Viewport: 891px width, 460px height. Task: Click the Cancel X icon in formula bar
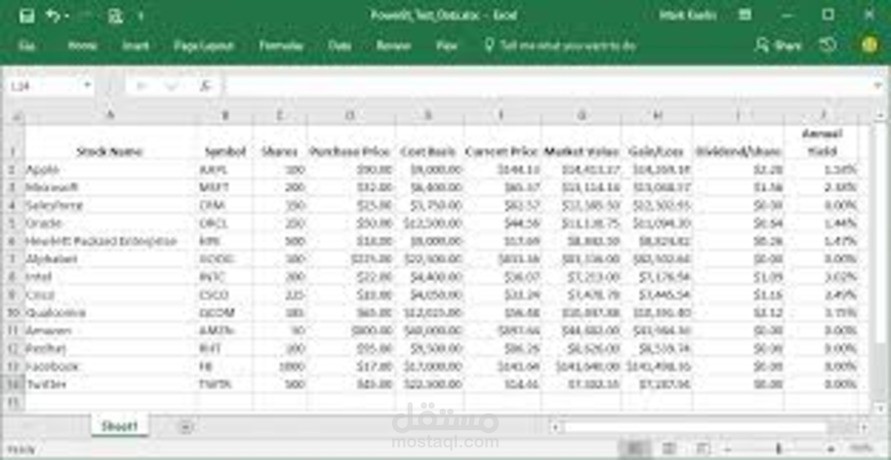coord(142,86)
